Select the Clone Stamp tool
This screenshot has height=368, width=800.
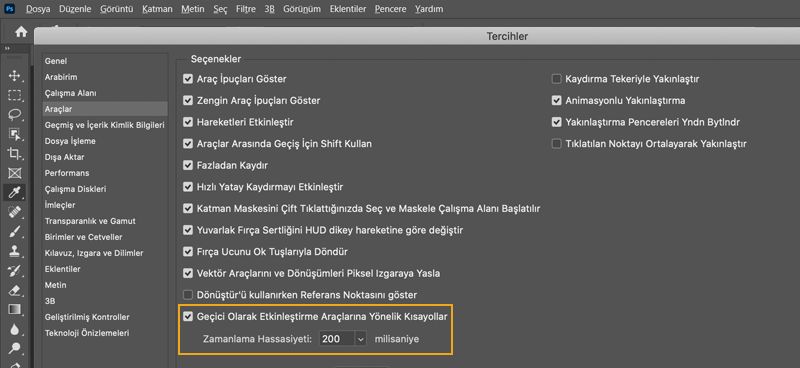(14, 251)
